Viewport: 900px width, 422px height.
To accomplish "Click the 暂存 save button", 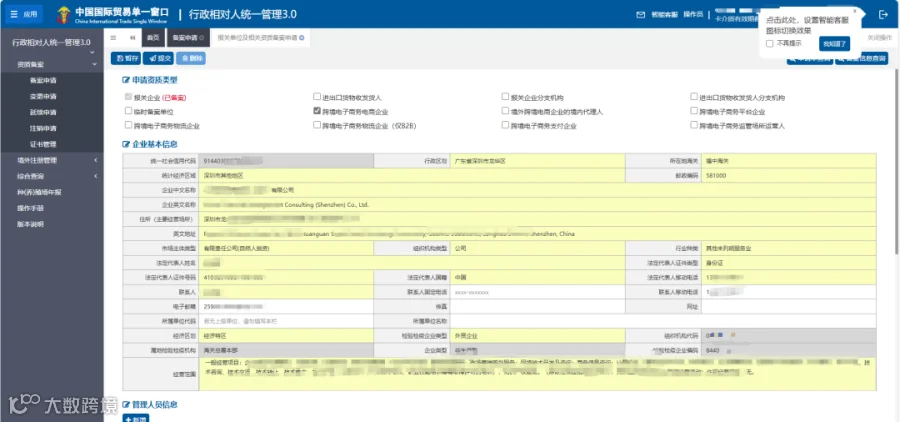I will (x=126, y=58).
